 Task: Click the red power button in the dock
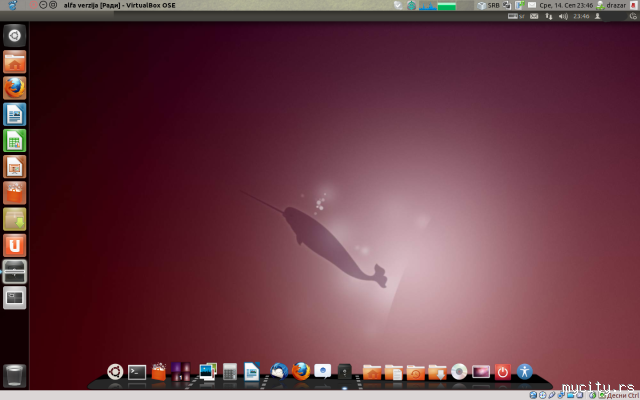coord(503,372)
